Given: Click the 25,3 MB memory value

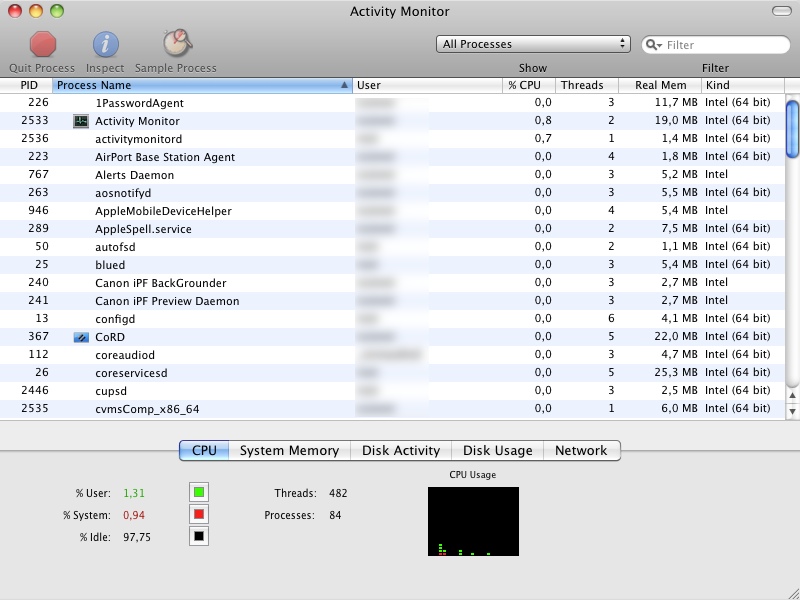Looking at the screenshot, I should [676, 372].
